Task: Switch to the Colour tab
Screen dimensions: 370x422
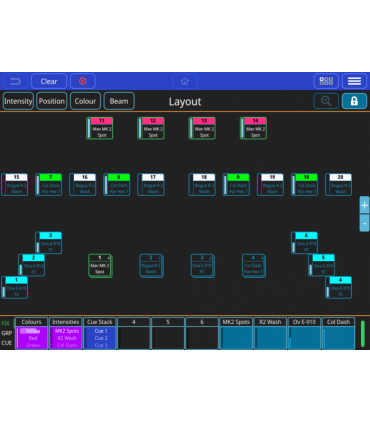Action: 85,101
